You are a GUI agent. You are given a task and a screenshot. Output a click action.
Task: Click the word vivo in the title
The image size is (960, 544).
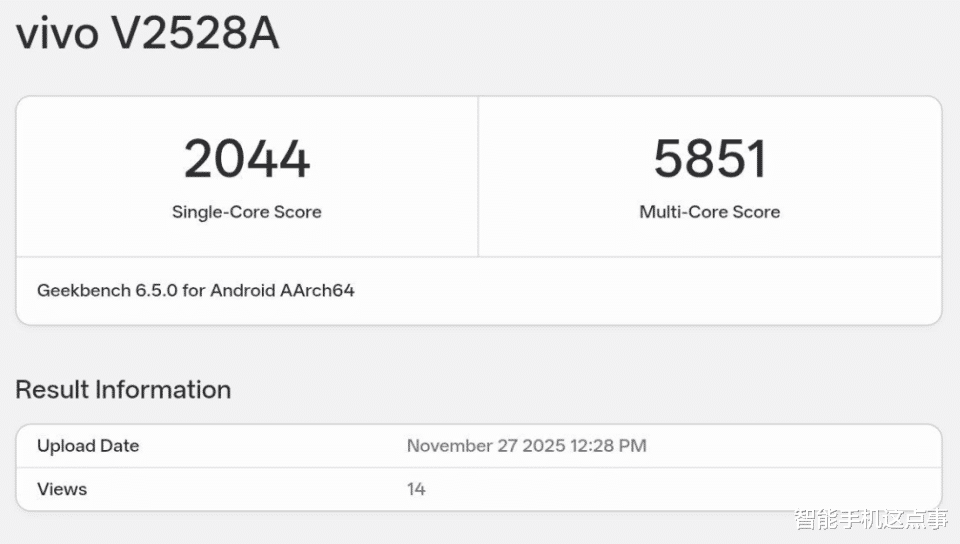[57, 33]
